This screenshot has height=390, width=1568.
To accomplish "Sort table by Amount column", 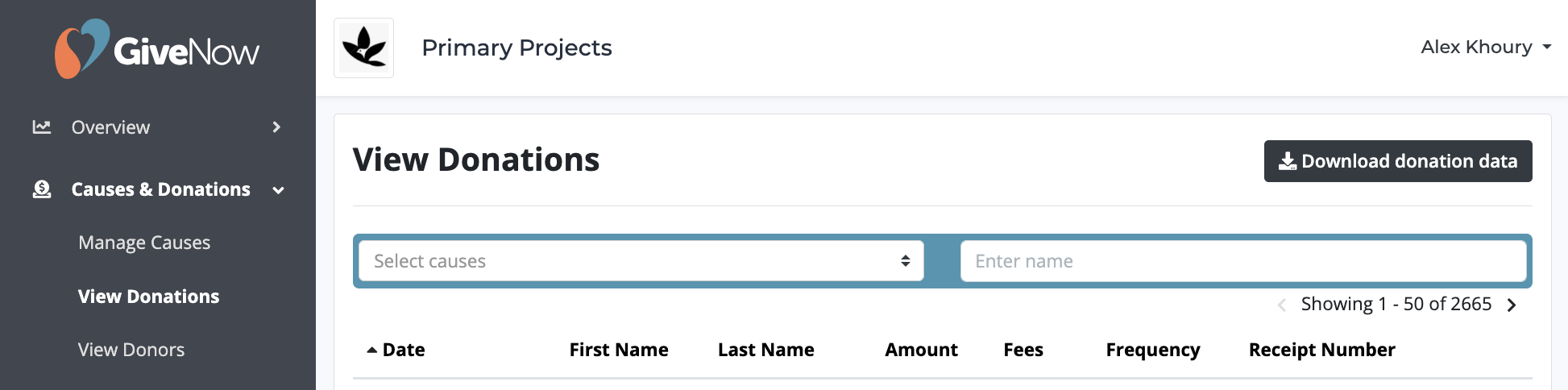I will coord(921,350).
